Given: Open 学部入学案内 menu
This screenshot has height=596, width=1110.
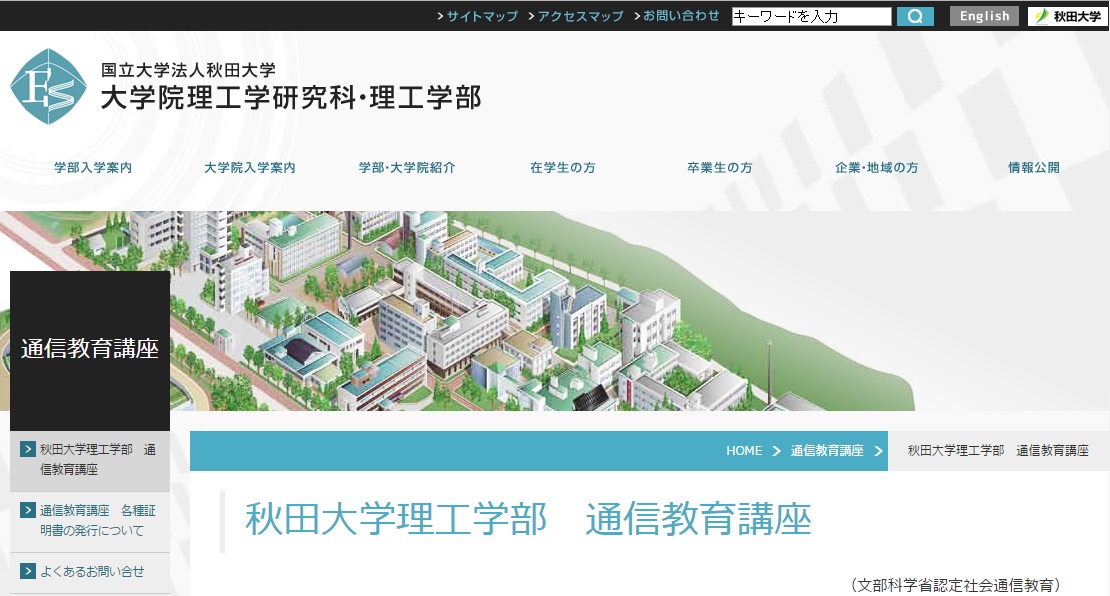Looking at the screenshot, I should (93, 168).
